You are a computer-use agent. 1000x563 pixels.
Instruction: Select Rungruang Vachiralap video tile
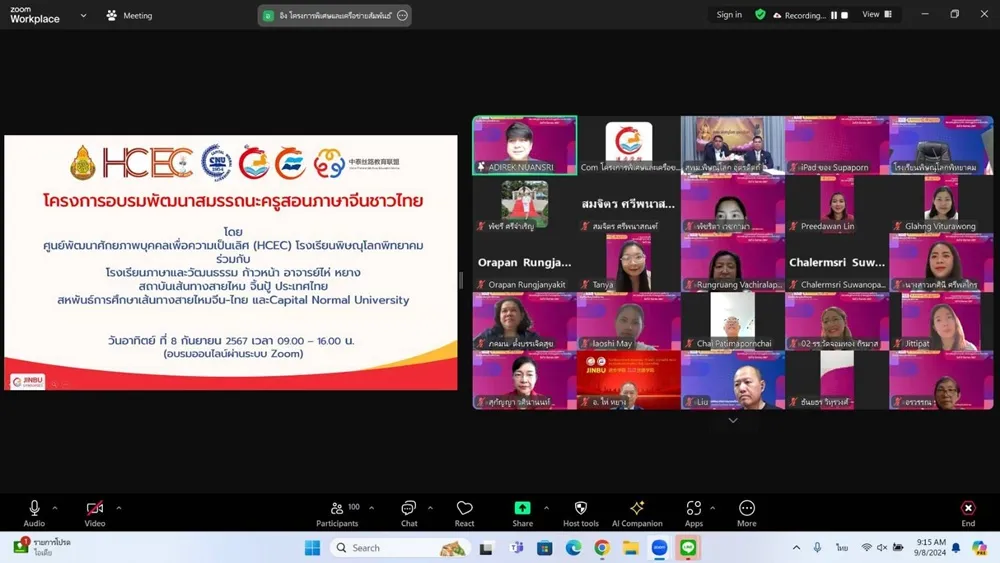pyautogui.click(x=733, y=262)
